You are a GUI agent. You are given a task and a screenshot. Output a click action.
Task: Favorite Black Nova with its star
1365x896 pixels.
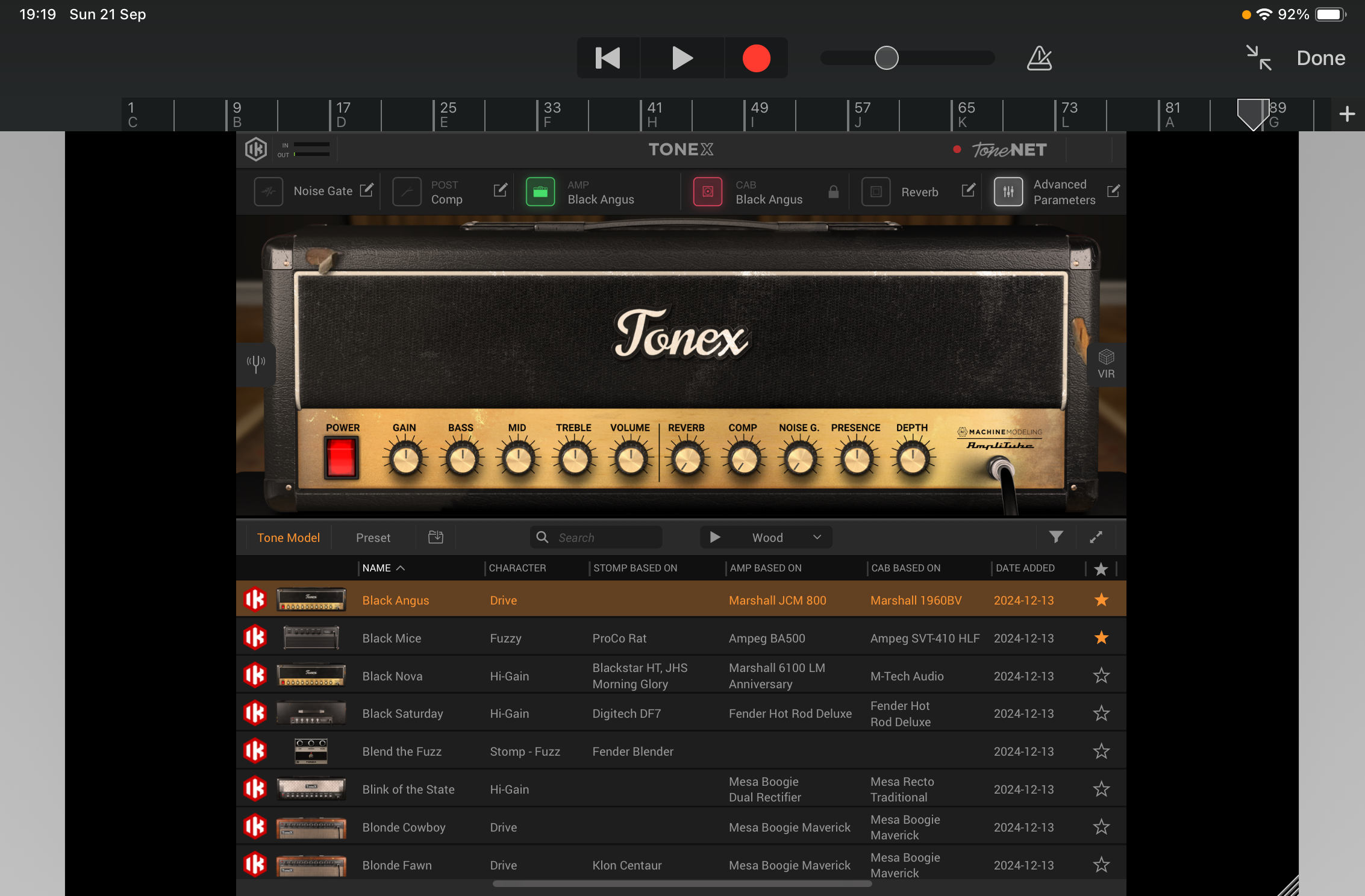click(1101, 676)
